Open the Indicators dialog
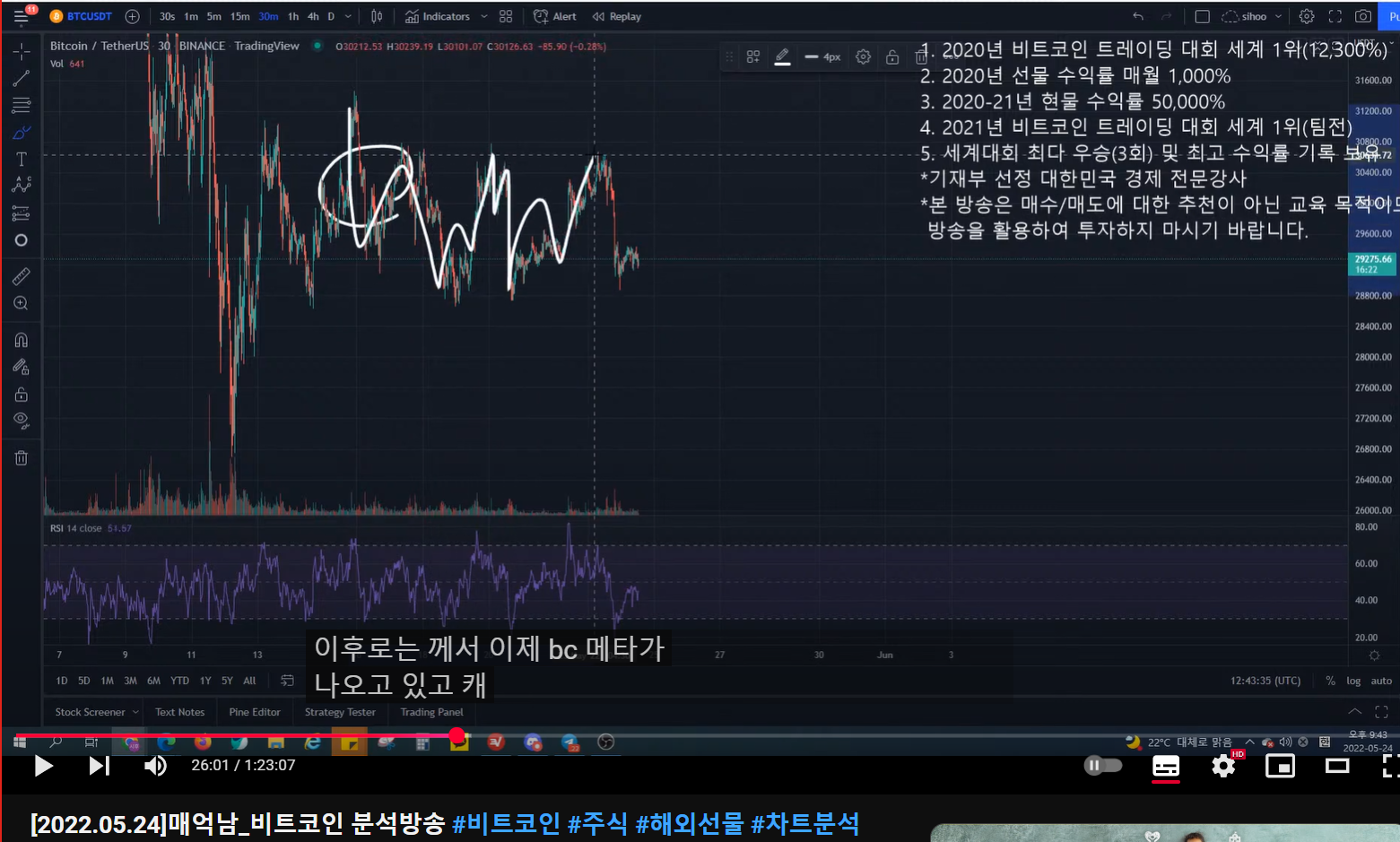The width and height of the screenshot is (1400, 842). click(438, 16)
